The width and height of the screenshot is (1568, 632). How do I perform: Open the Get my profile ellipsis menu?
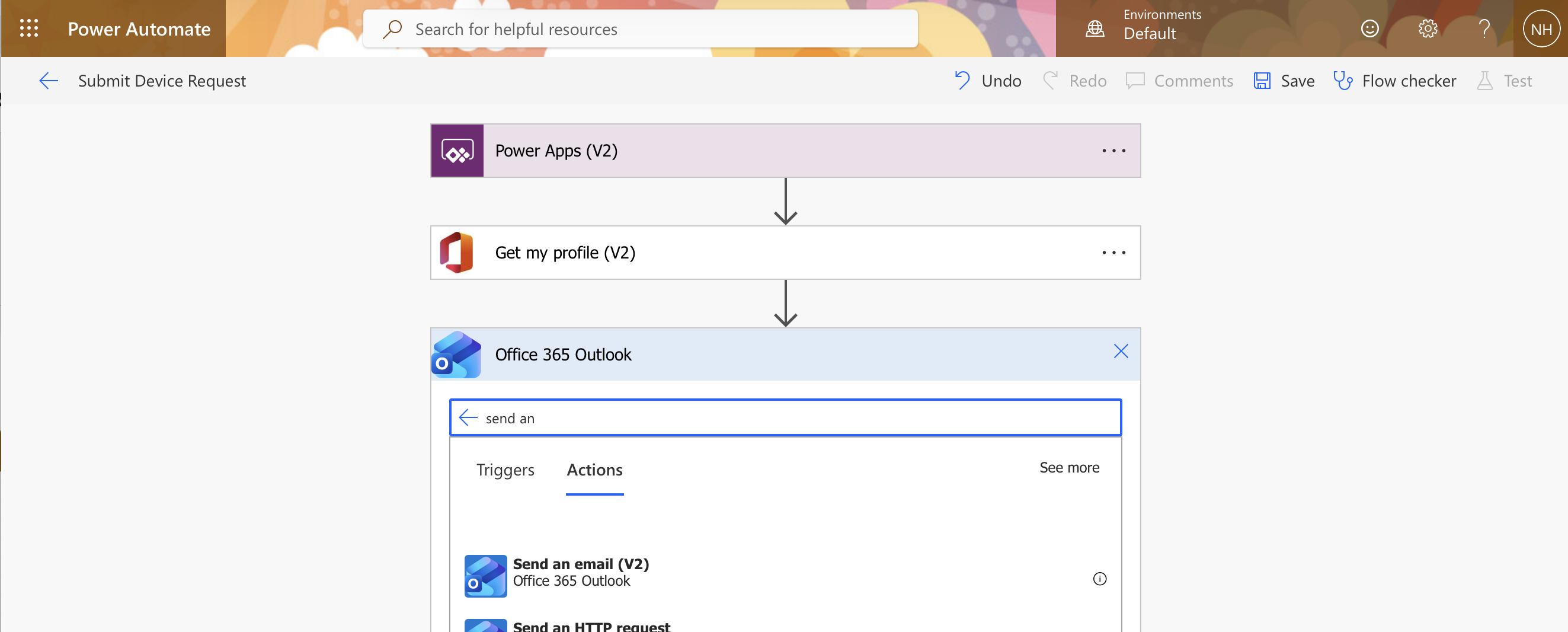click(1113, 253)
